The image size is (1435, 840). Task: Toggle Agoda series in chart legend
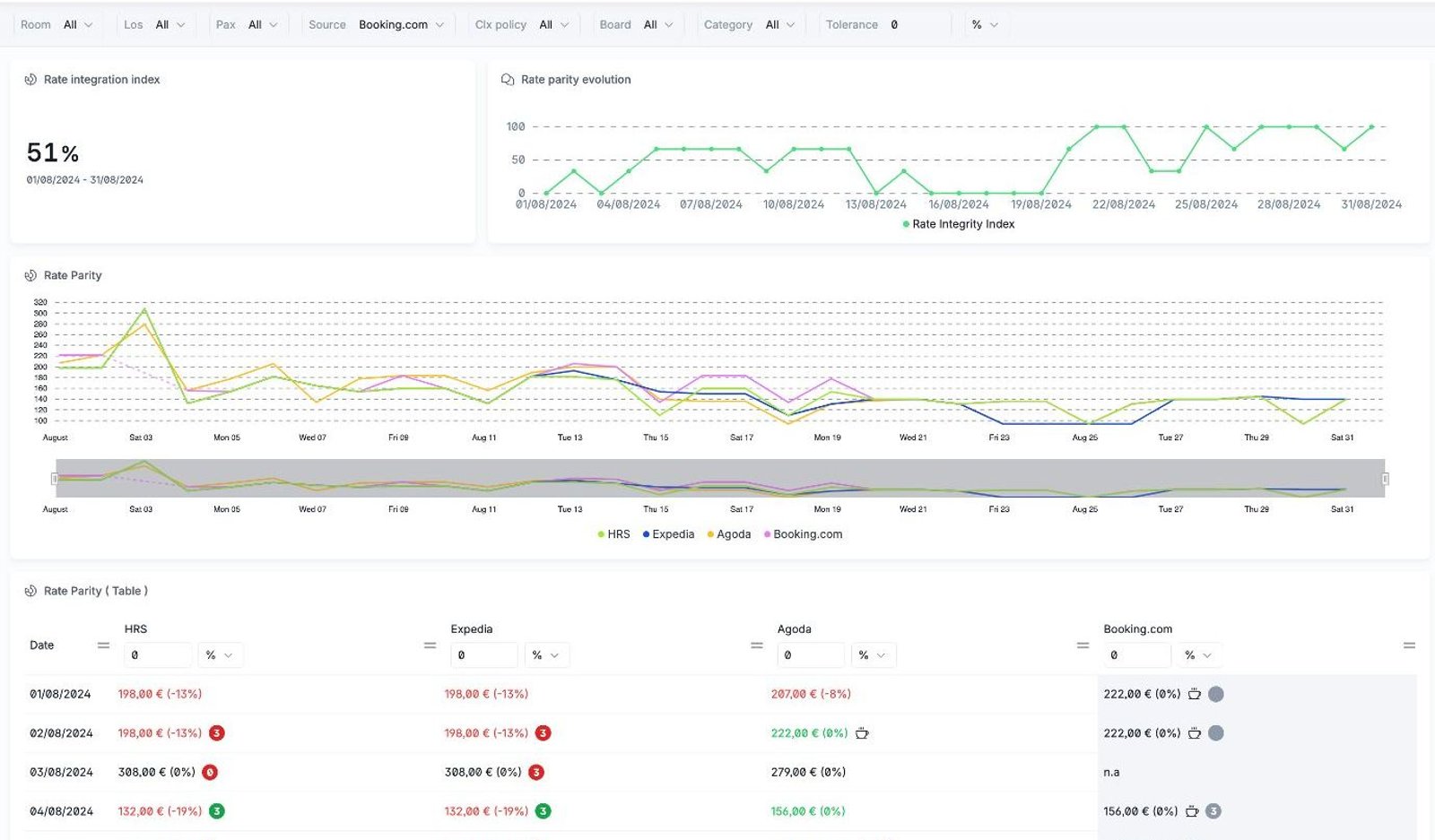point(729,534)
